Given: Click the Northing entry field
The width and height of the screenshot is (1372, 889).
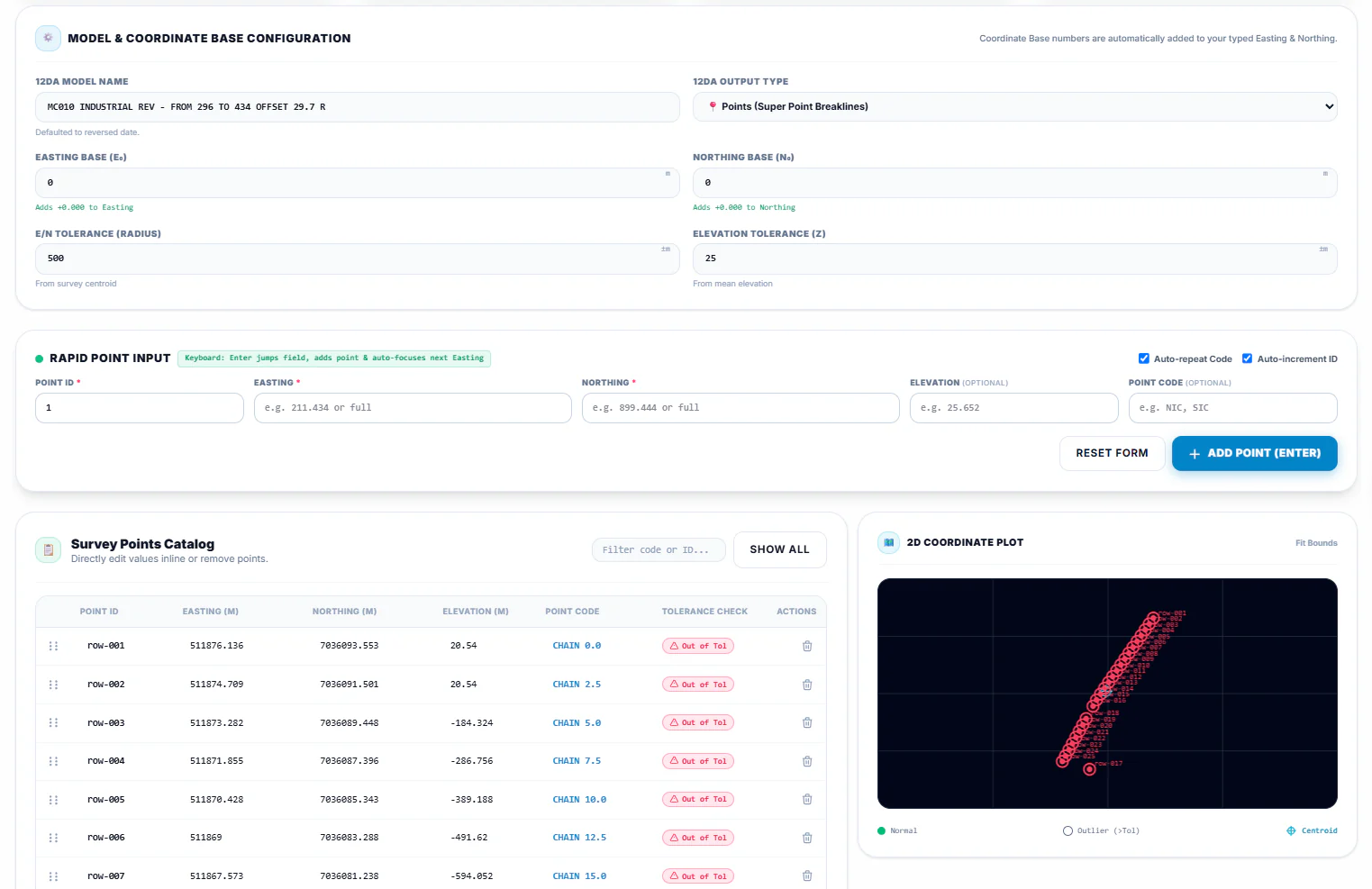Looking at the screenshot, I should [741, 408].
